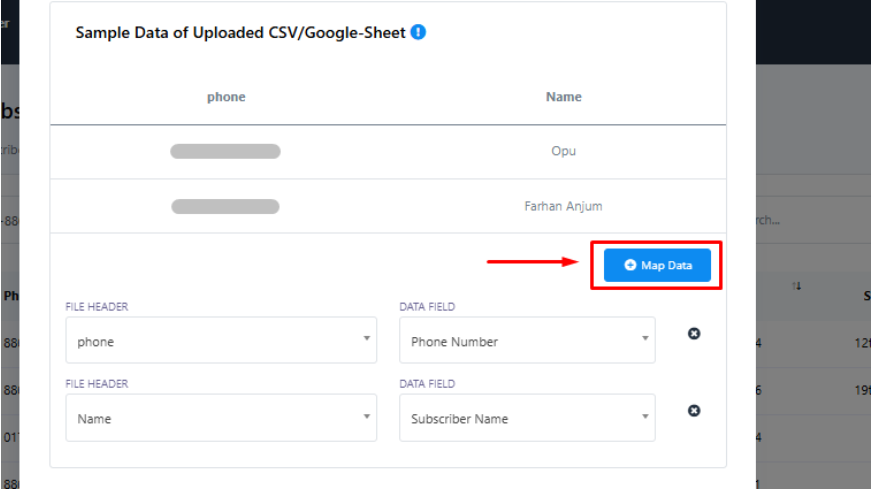Expand the Subscriber Name data field dropdown
This screenshot has height=489, width=871.
[x=527, y=418]
